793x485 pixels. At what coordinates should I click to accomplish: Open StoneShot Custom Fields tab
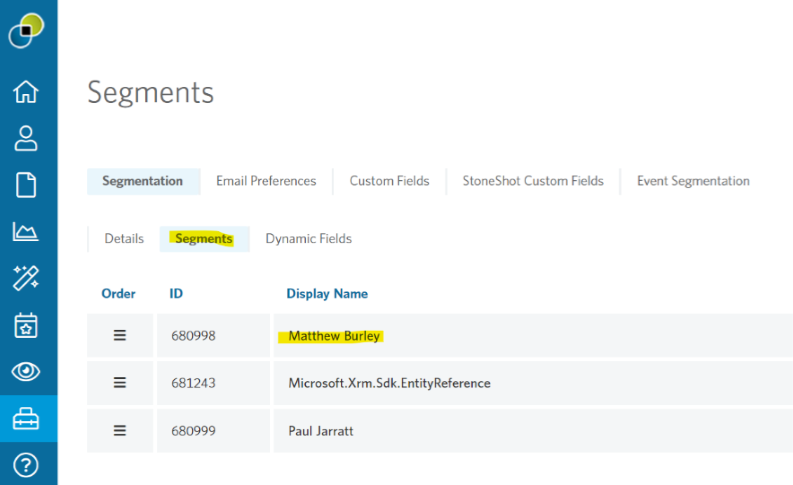533,181
